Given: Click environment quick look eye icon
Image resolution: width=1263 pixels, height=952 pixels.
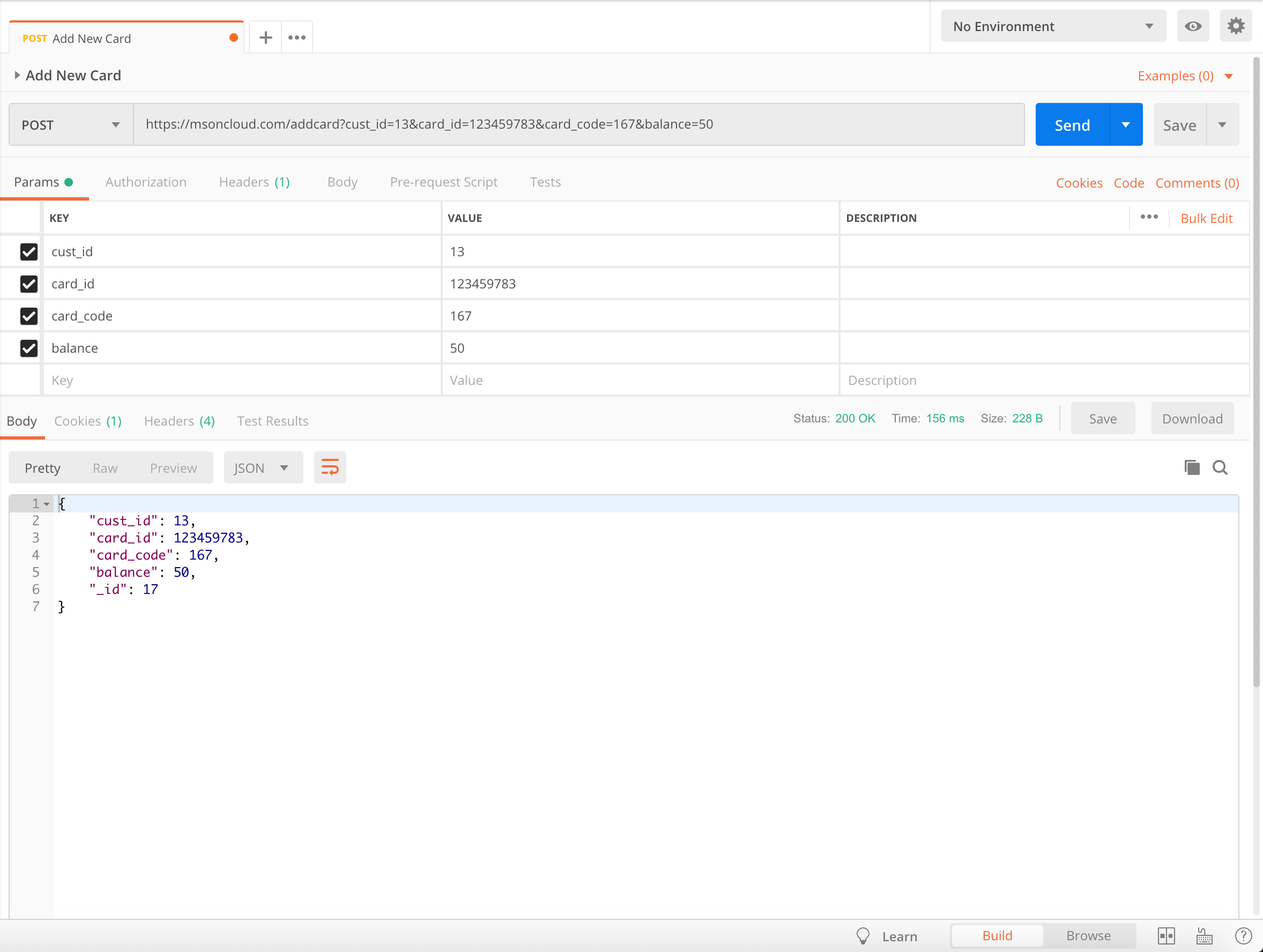Looking at the screenshot, I should point(1193,26).
